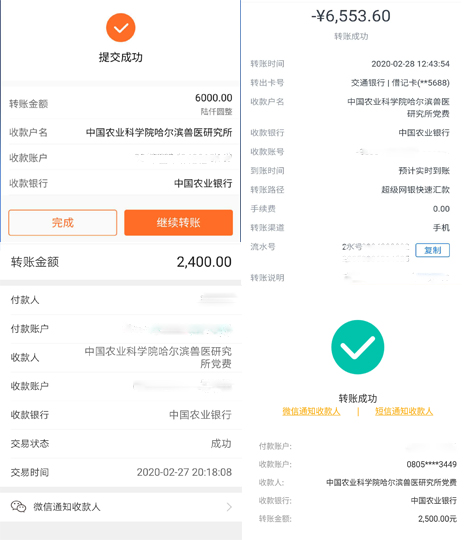Click the green transfer success checkmark icon
This screenshot has width=466, height=540.
click(x=358, y=347)
